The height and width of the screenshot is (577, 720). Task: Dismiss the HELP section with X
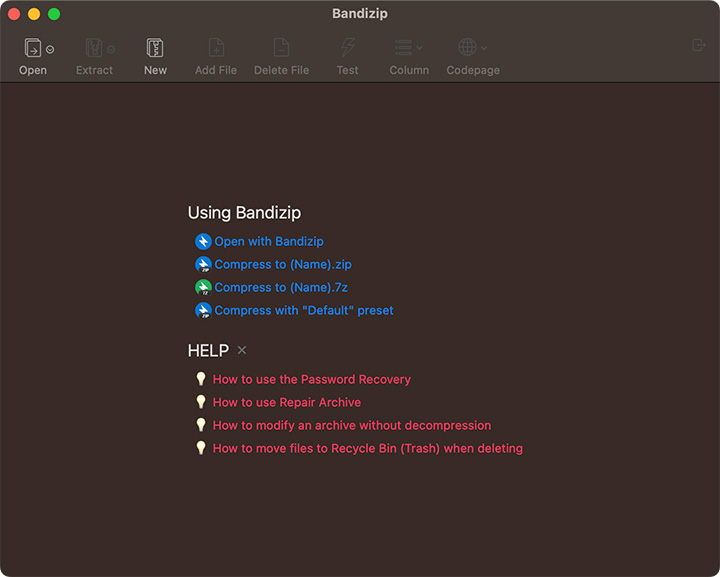[242, 351]
